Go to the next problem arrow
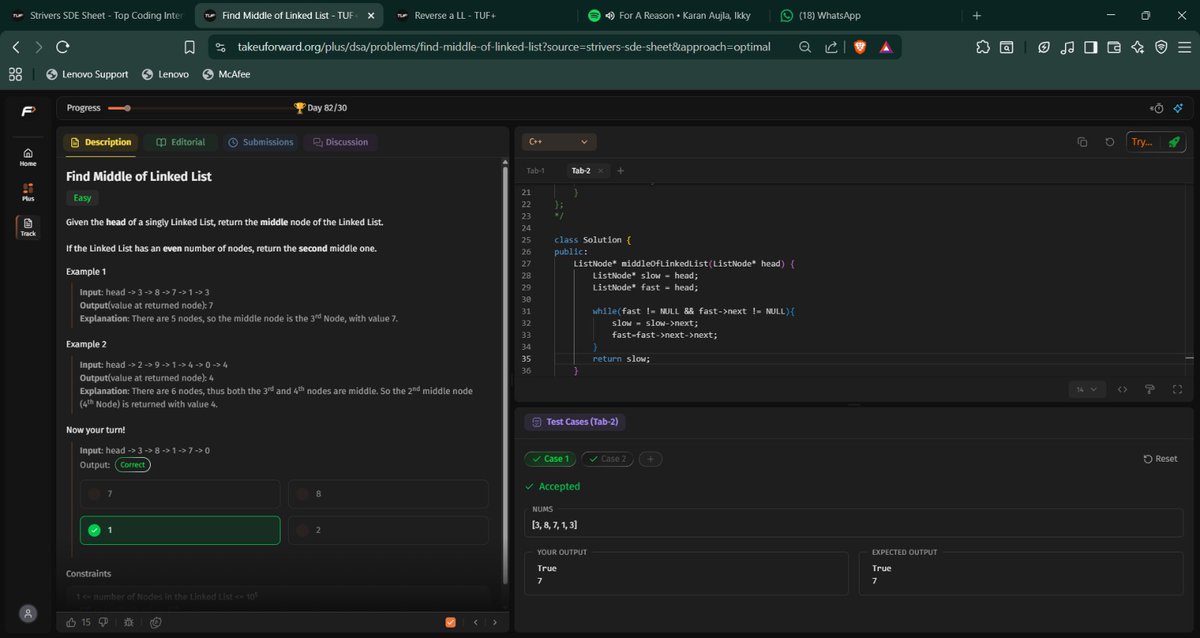This screenshot has height=638, width=1200. tap(494, 622)
